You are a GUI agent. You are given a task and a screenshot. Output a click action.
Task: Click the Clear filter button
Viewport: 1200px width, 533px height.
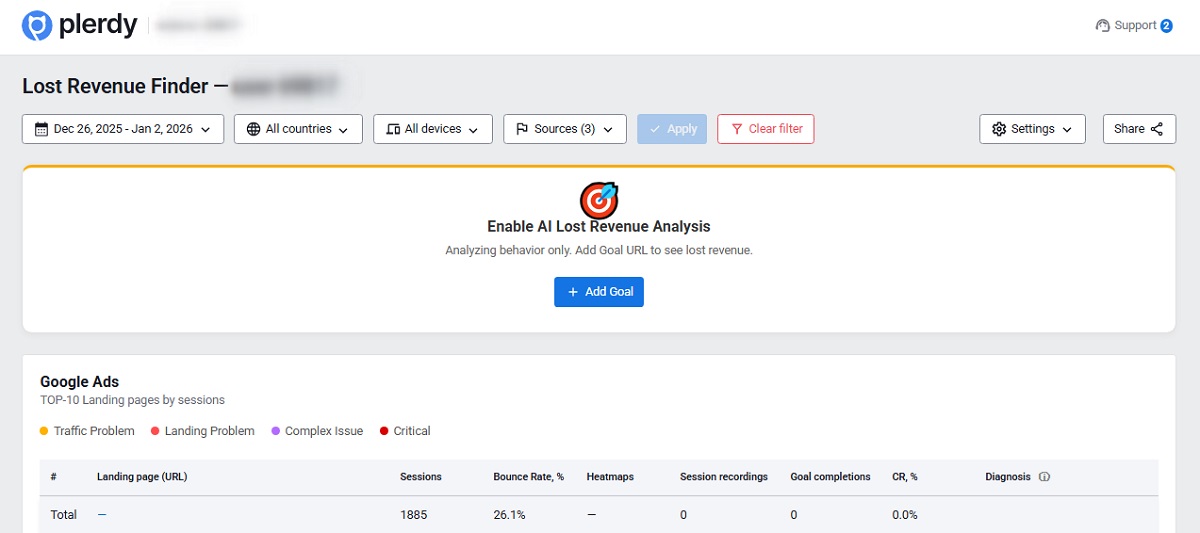[x=766, y=129]
